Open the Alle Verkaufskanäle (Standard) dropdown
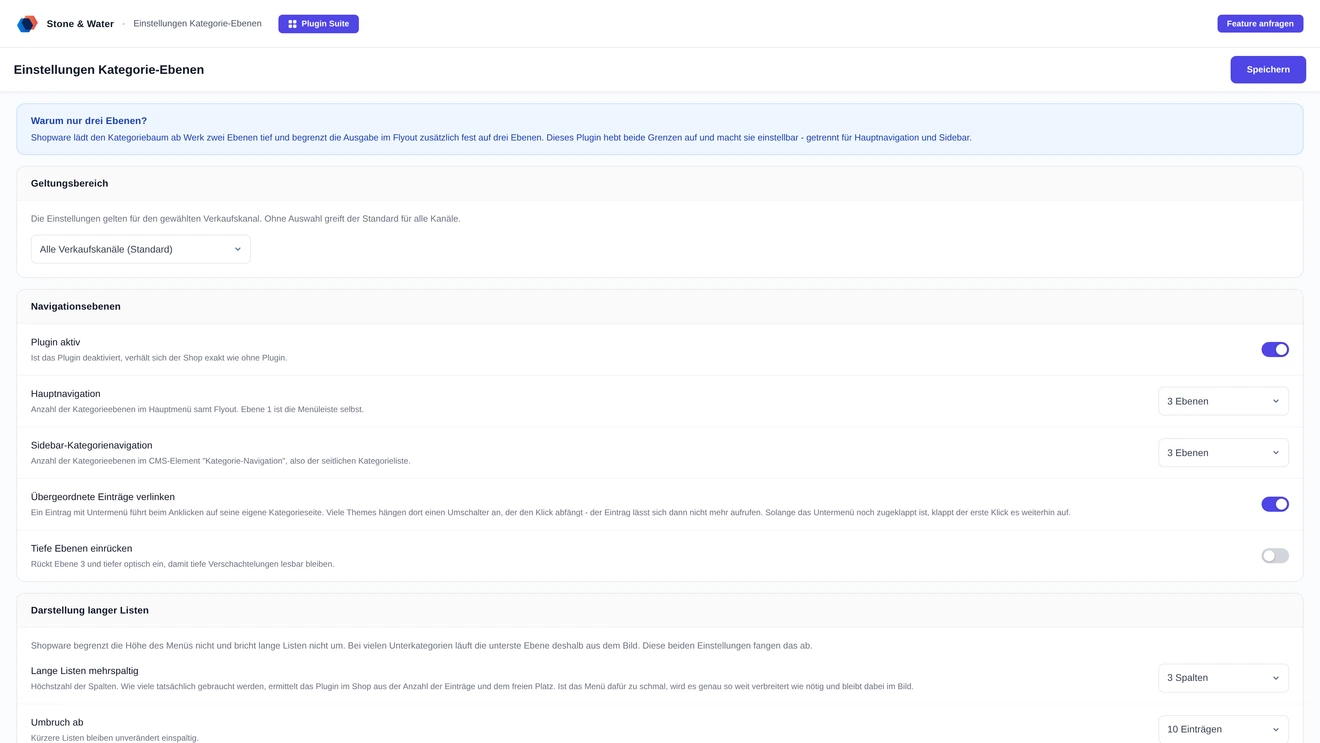The width and height of the screenshot is (1320, 743). click(x=141, y=249)
